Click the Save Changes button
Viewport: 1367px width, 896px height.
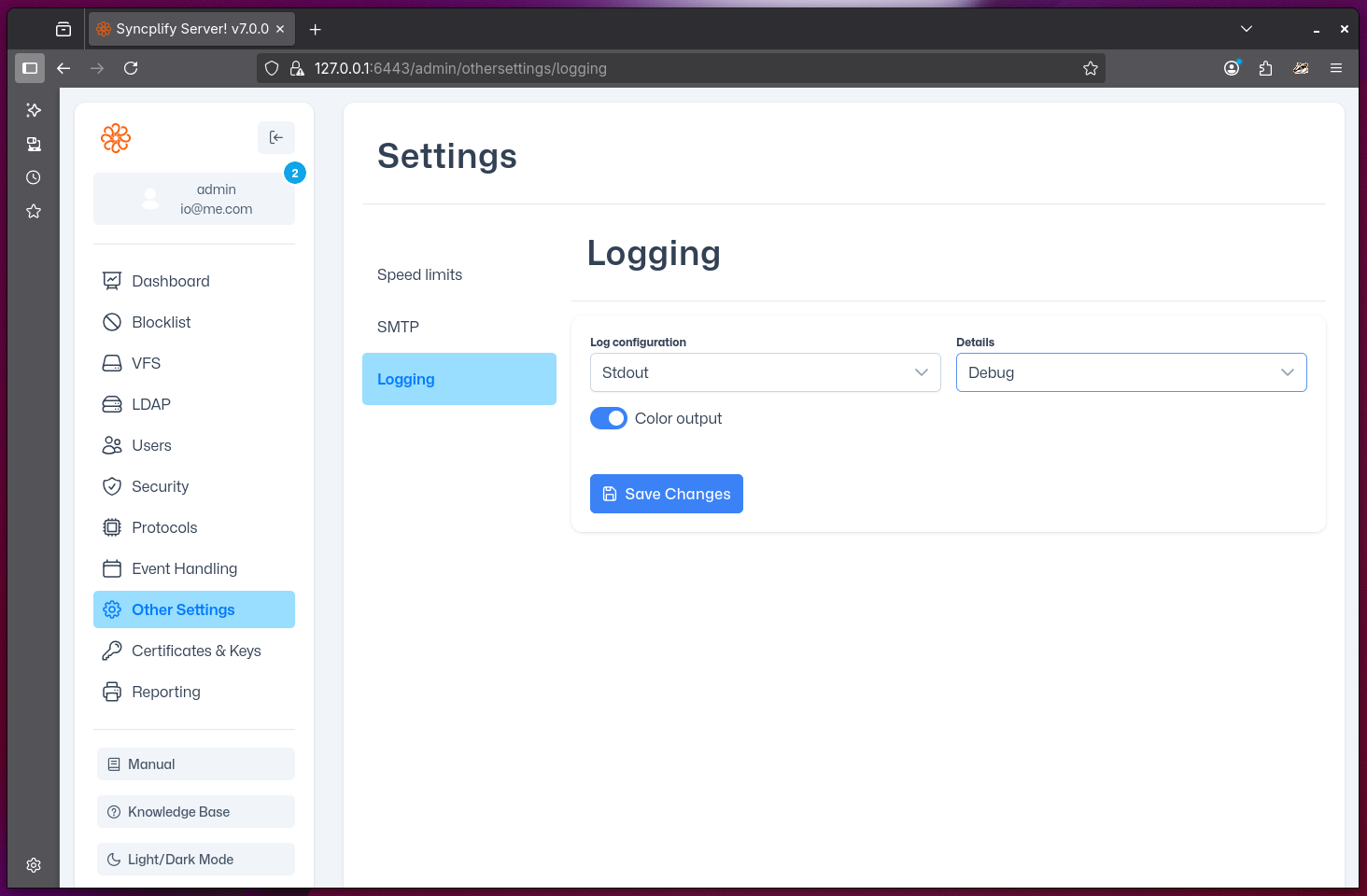[x=666, y=494]
